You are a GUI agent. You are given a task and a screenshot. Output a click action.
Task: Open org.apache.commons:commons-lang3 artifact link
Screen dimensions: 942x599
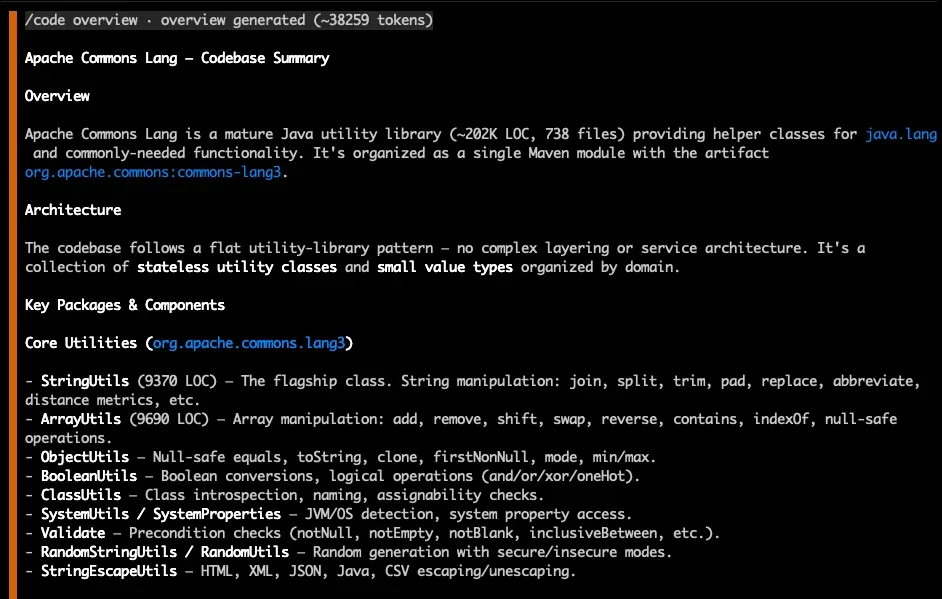coord(153,172)
